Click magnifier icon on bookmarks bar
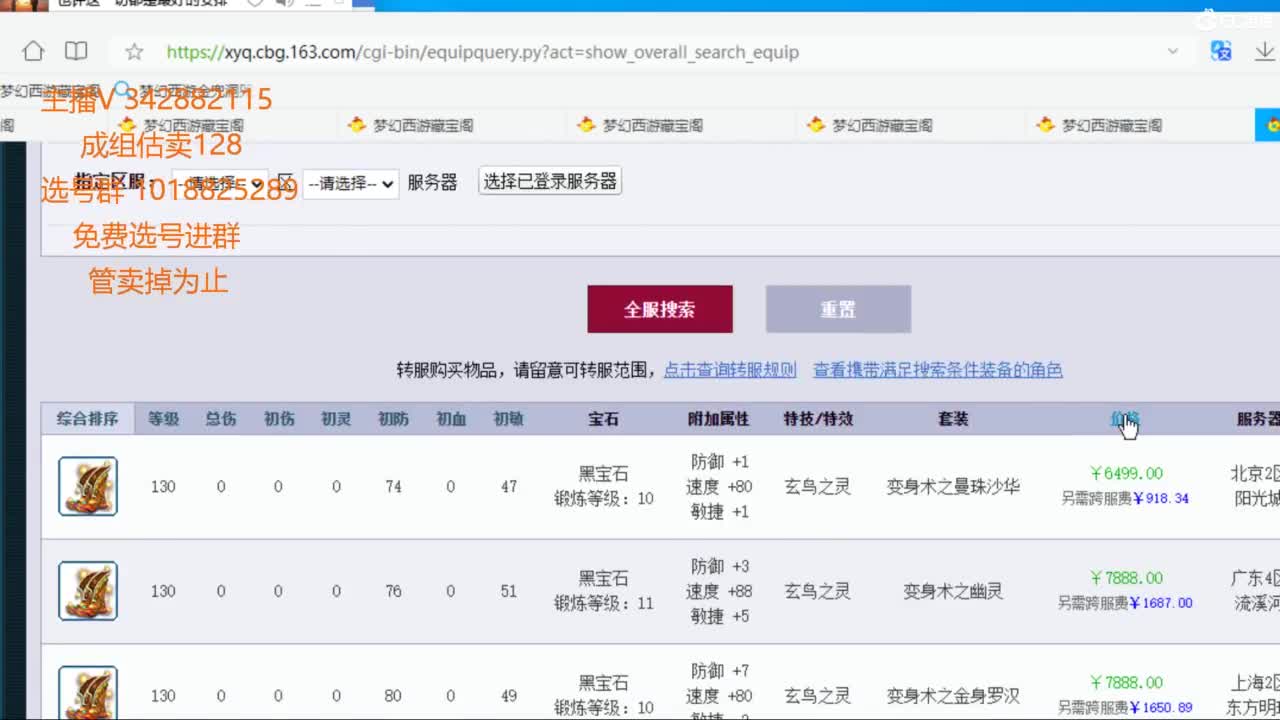 [x=123, y=90]
